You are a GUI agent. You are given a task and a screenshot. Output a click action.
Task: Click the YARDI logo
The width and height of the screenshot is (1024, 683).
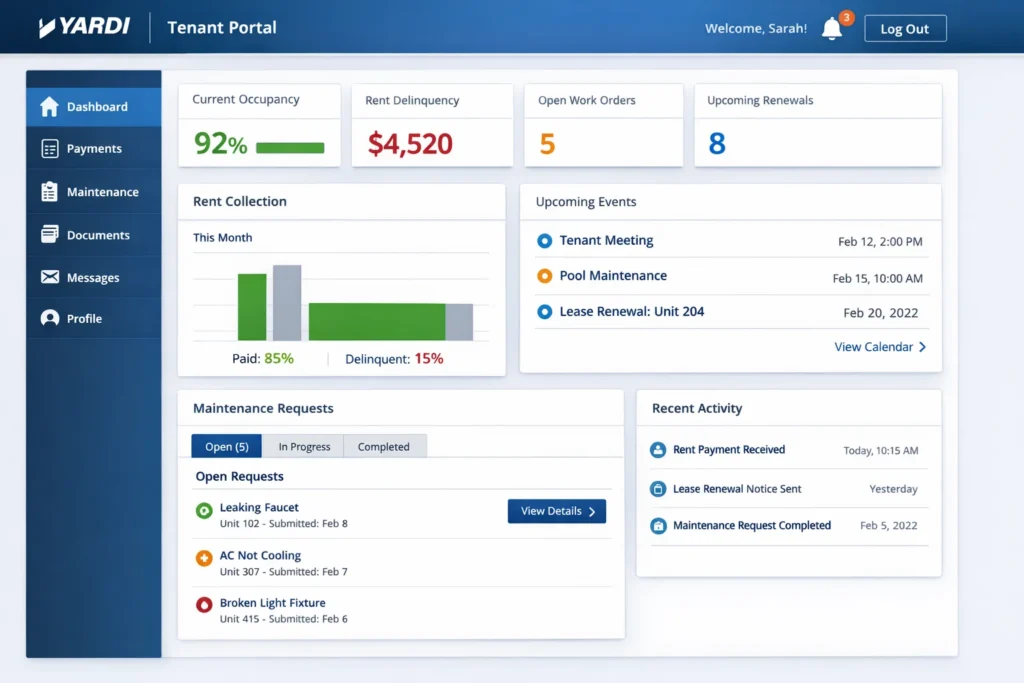click(84, 27)
